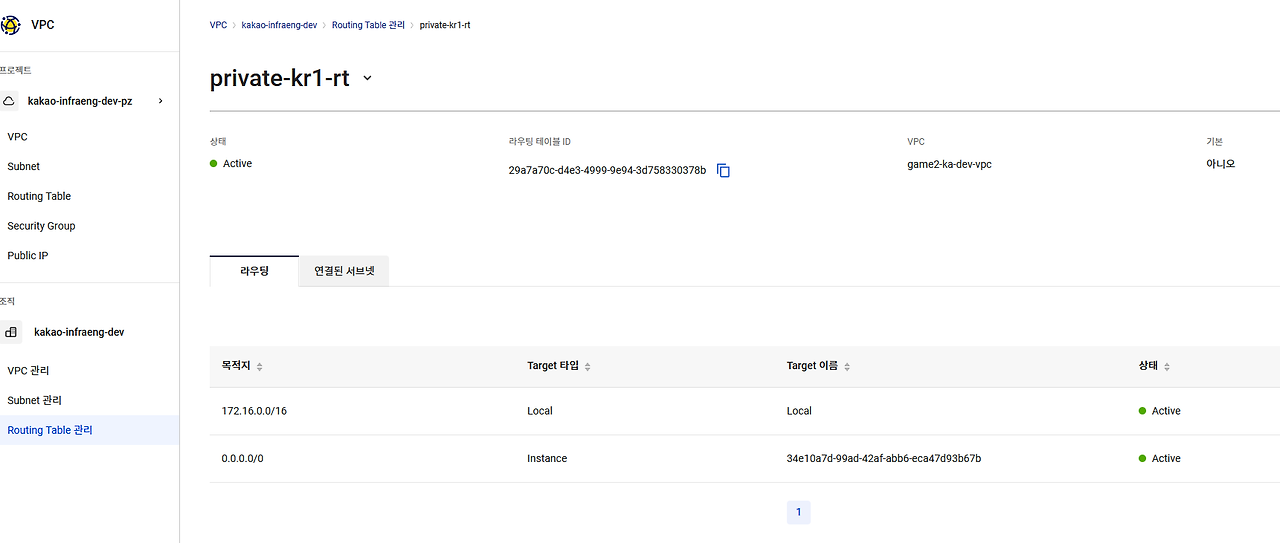Sort by Target 이름 column
This screenshot has width=1280, height=543.
click(847, 367)
